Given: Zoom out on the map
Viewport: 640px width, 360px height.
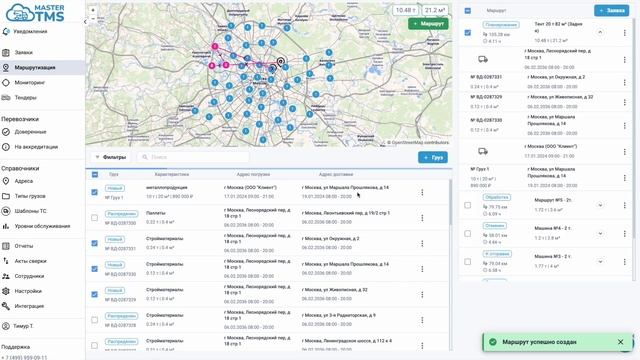Looking at the screenshot, I should click(x=93, y=18).
